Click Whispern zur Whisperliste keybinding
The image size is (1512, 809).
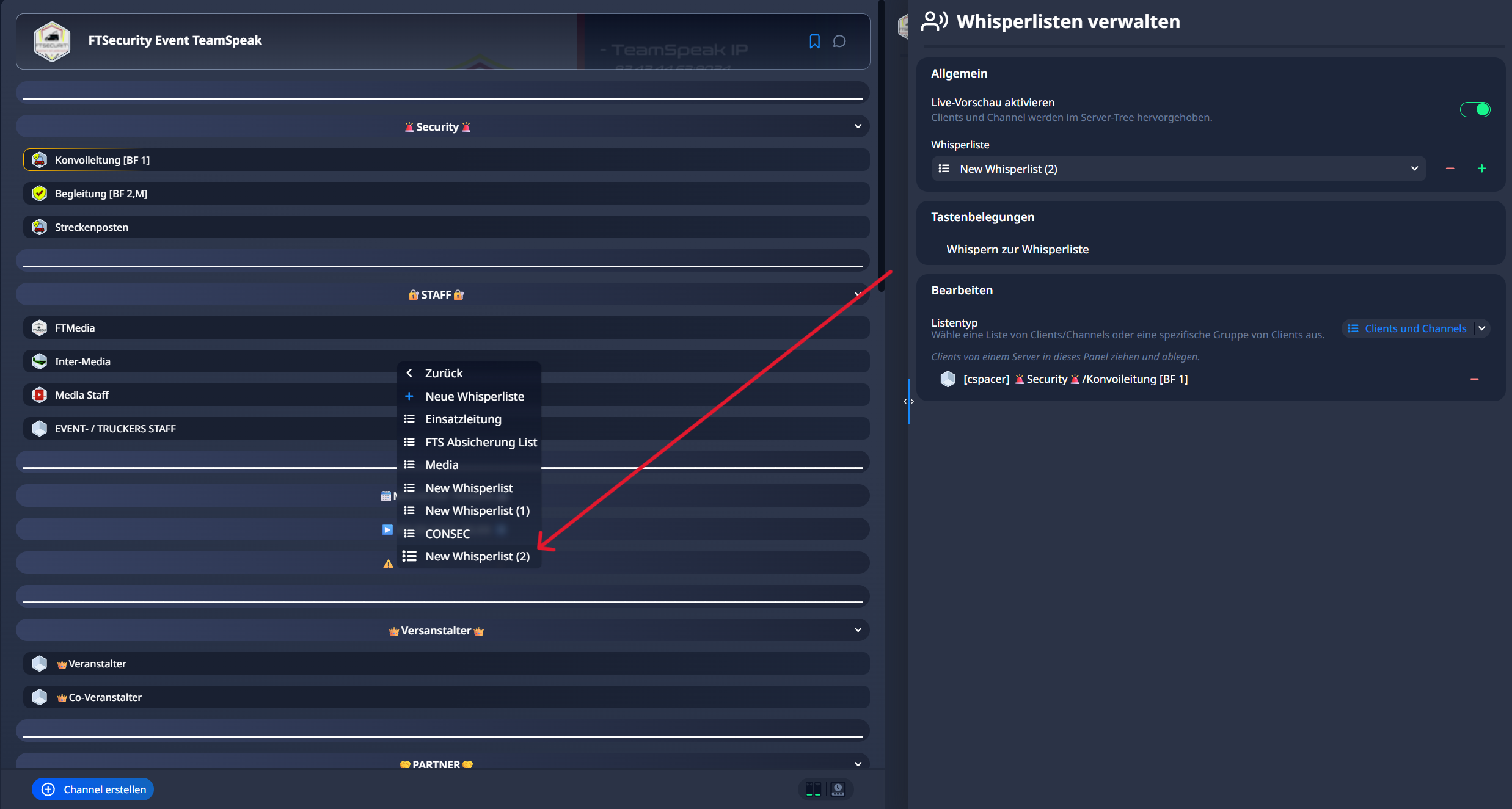coord(1017,249)
